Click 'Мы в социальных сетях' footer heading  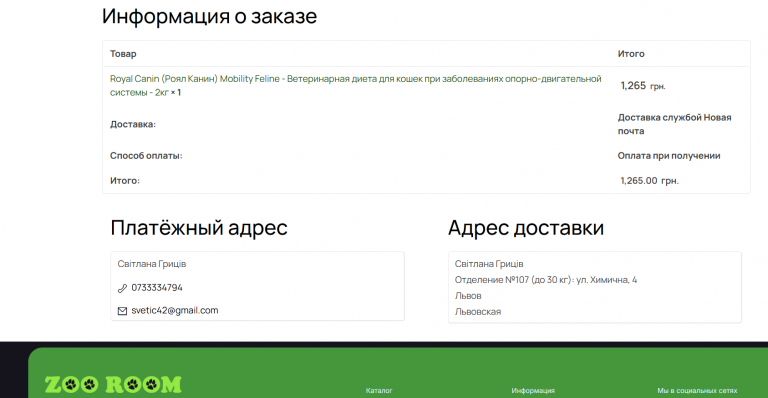coord(697,391)
